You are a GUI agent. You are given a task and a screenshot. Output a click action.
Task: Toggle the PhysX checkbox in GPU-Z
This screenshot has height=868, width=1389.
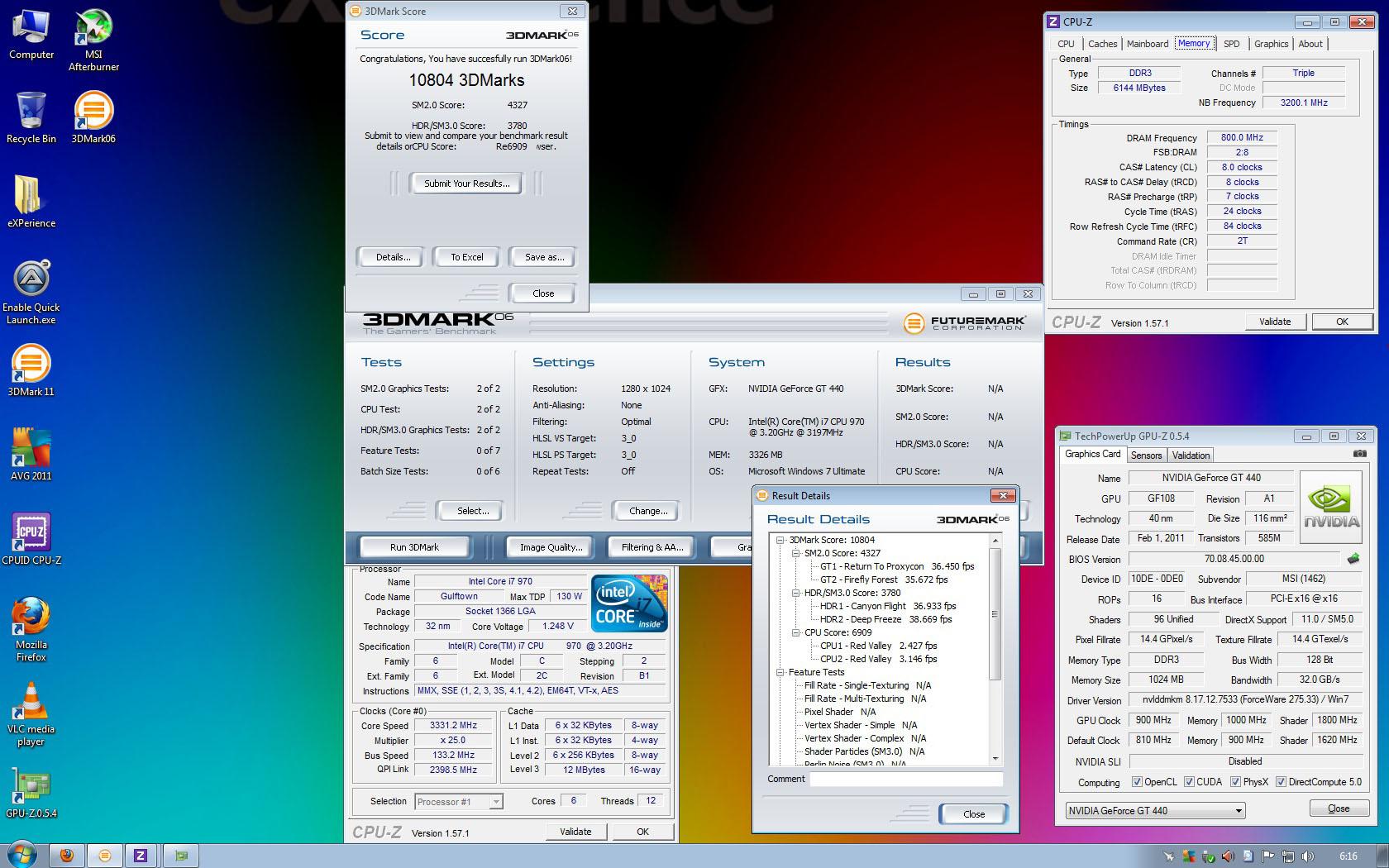coord(1235,782)
